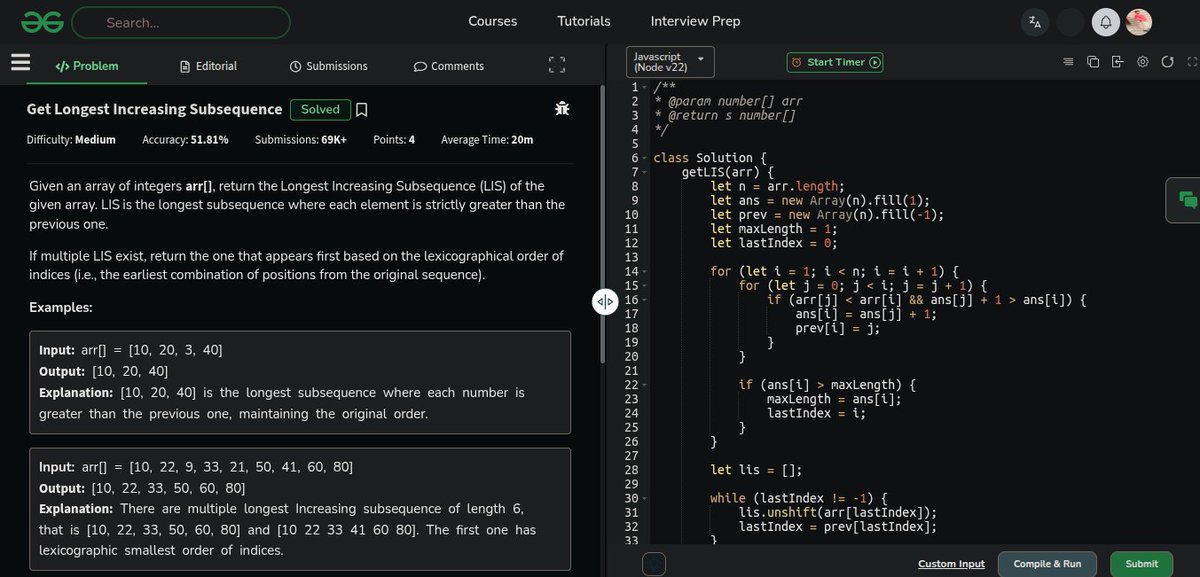
Task: Open the hamburger sidebar menu
Action: pyautogui.click(x=20, y=63)
